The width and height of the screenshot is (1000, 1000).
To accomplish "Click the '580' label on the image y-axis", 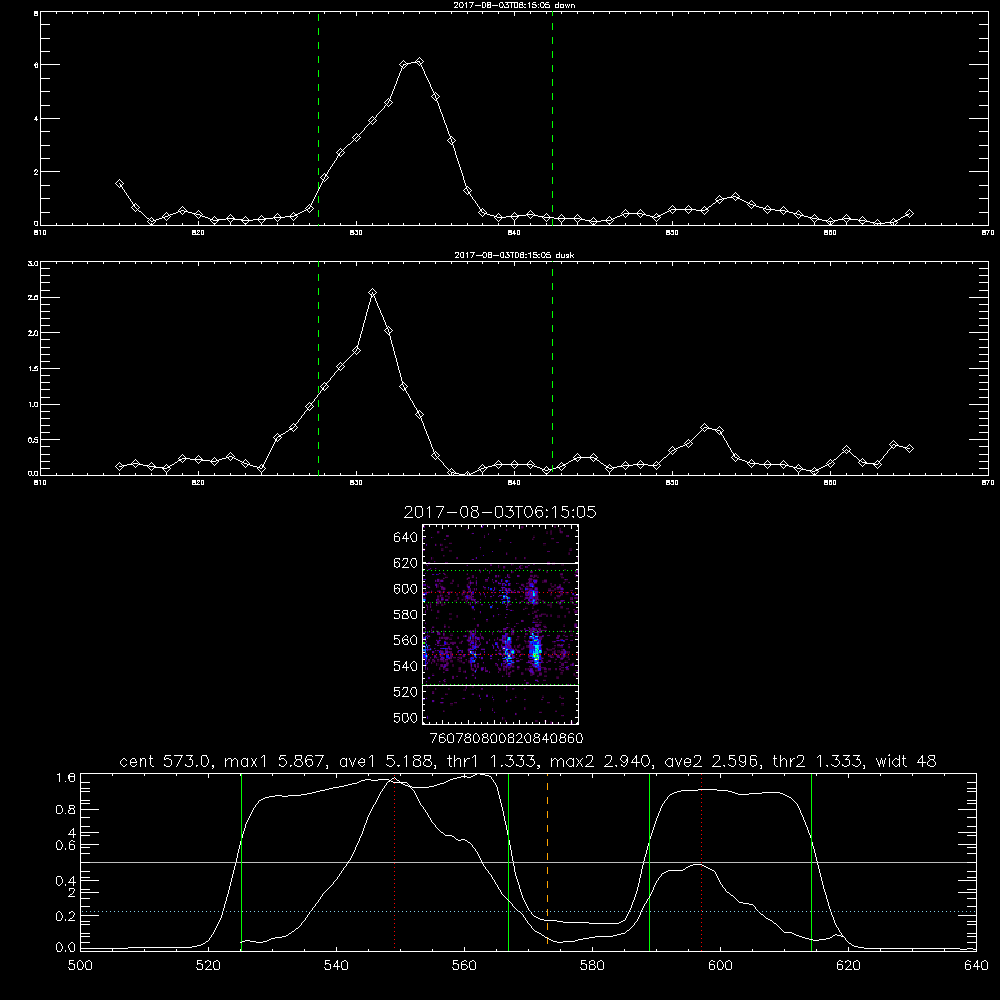I will [405, 615].
